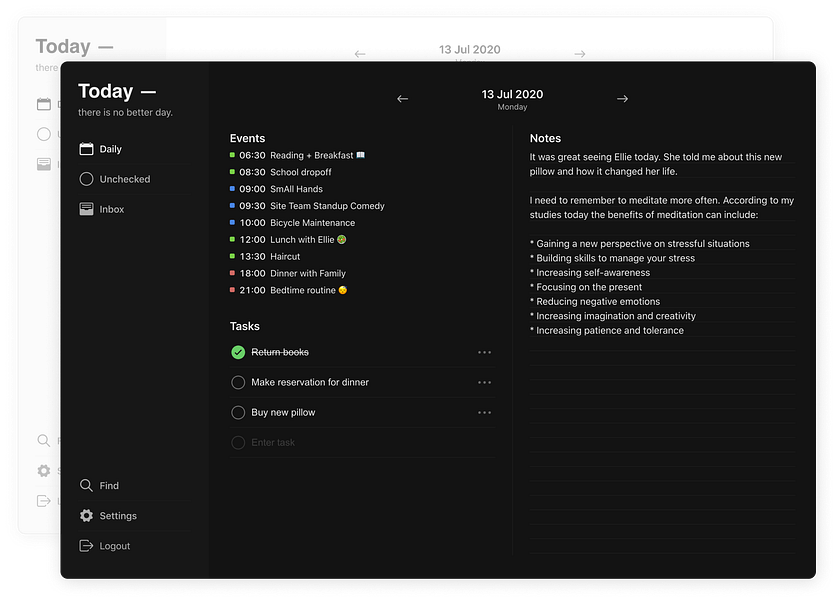The image size is (836, 600).
Task: Click green marker of 06:30 Reading event
Action: coord(232,155)
